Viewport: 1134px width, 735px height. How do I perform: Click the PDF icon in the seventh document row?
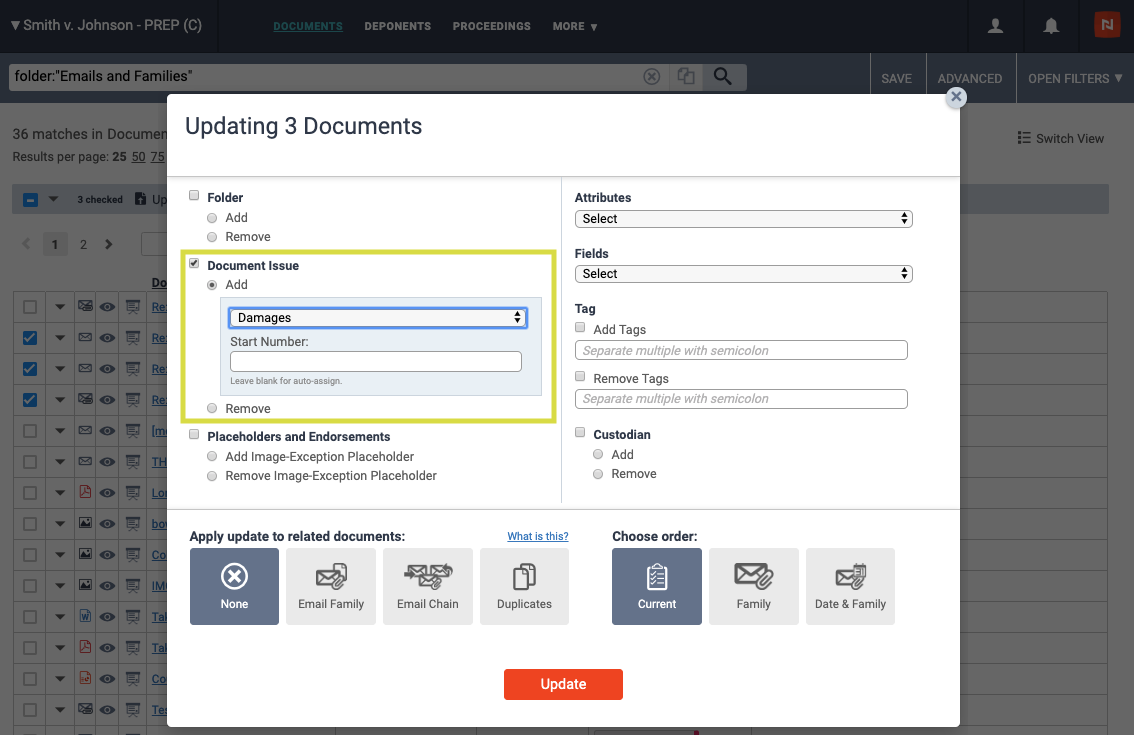click(x=85, y=492)
